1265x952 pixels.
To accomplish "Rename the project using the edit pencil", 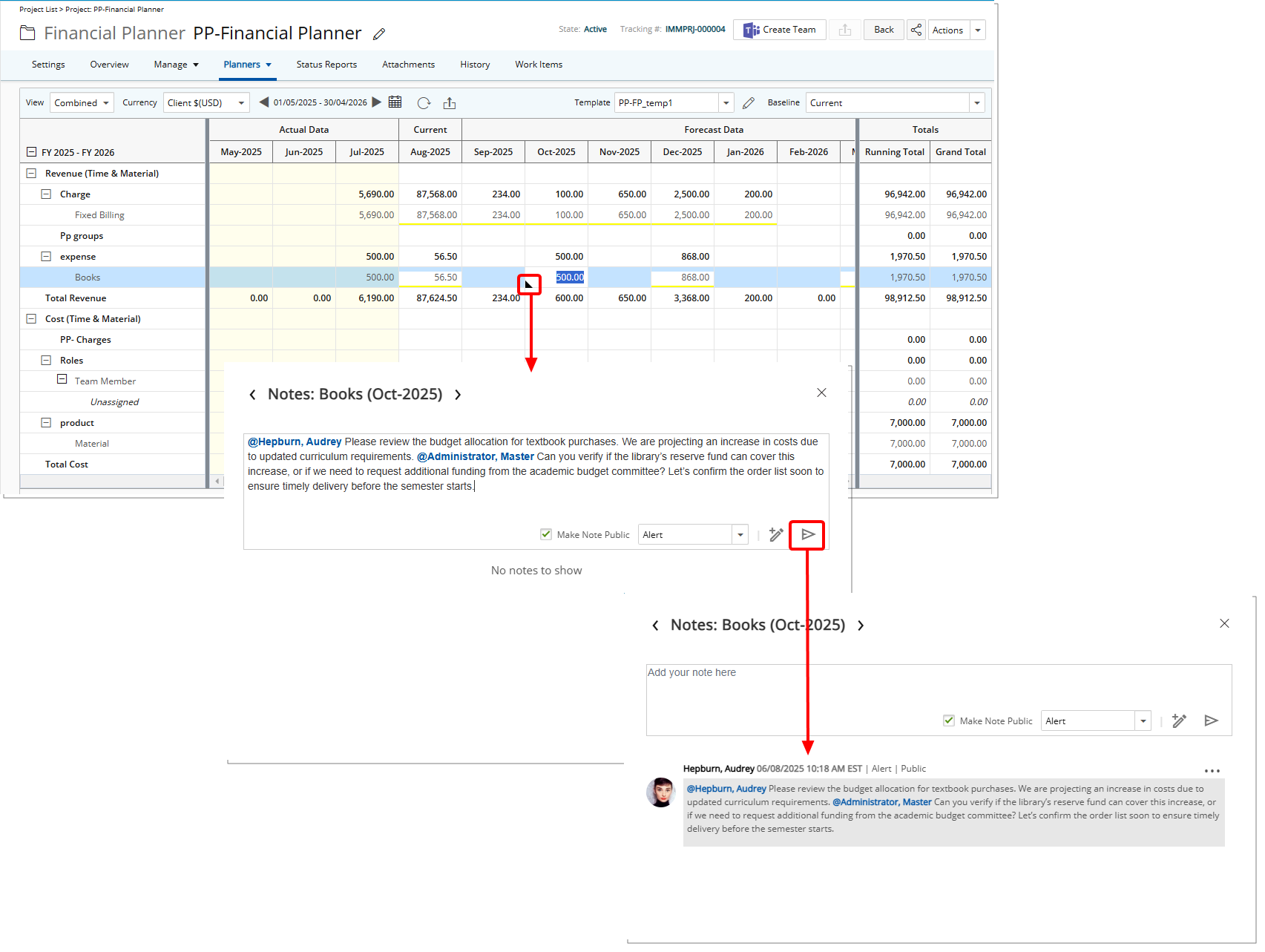I will pos(379,34).
